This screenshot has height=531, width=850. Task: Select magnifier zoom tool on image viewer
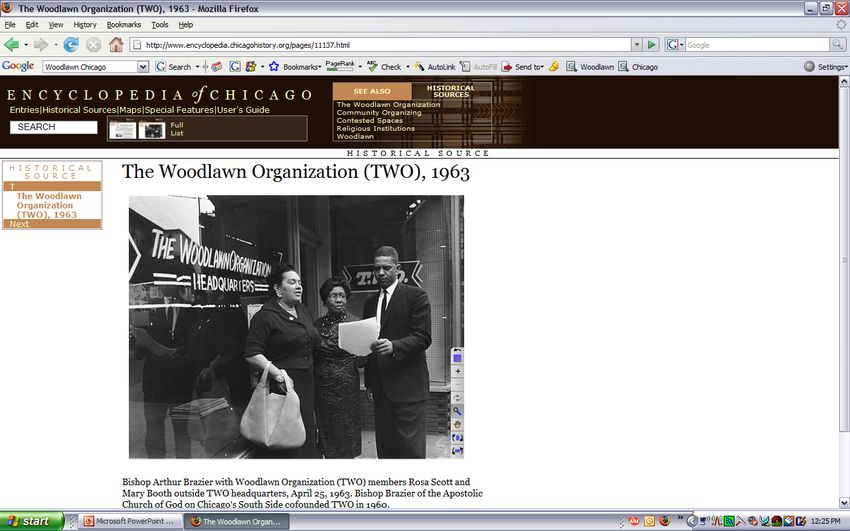click(x=458, y=411)
